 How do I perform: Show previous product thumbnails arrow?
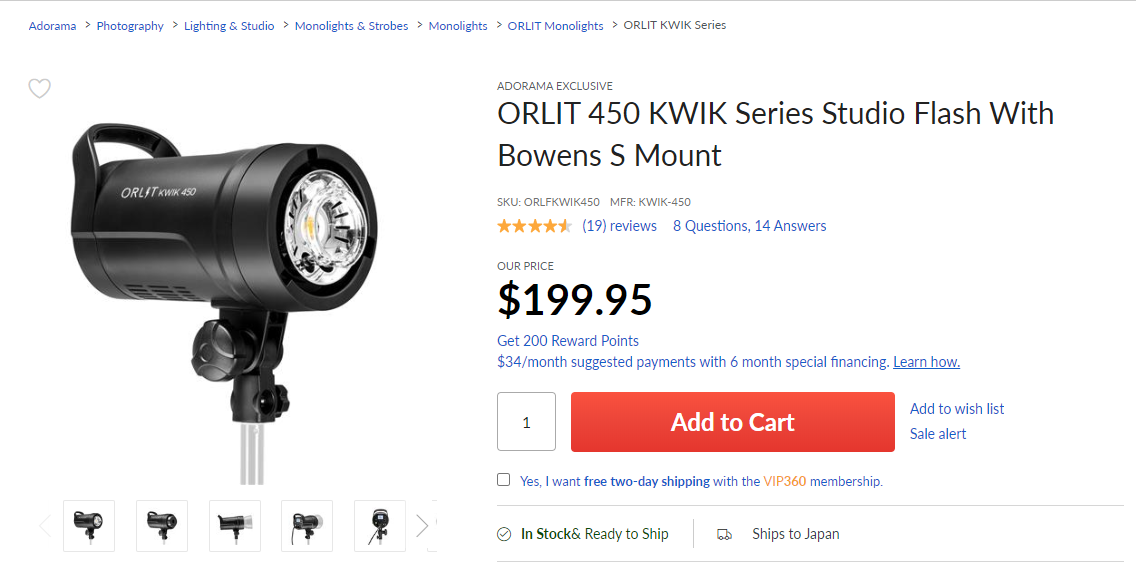[x=45, y=526]
